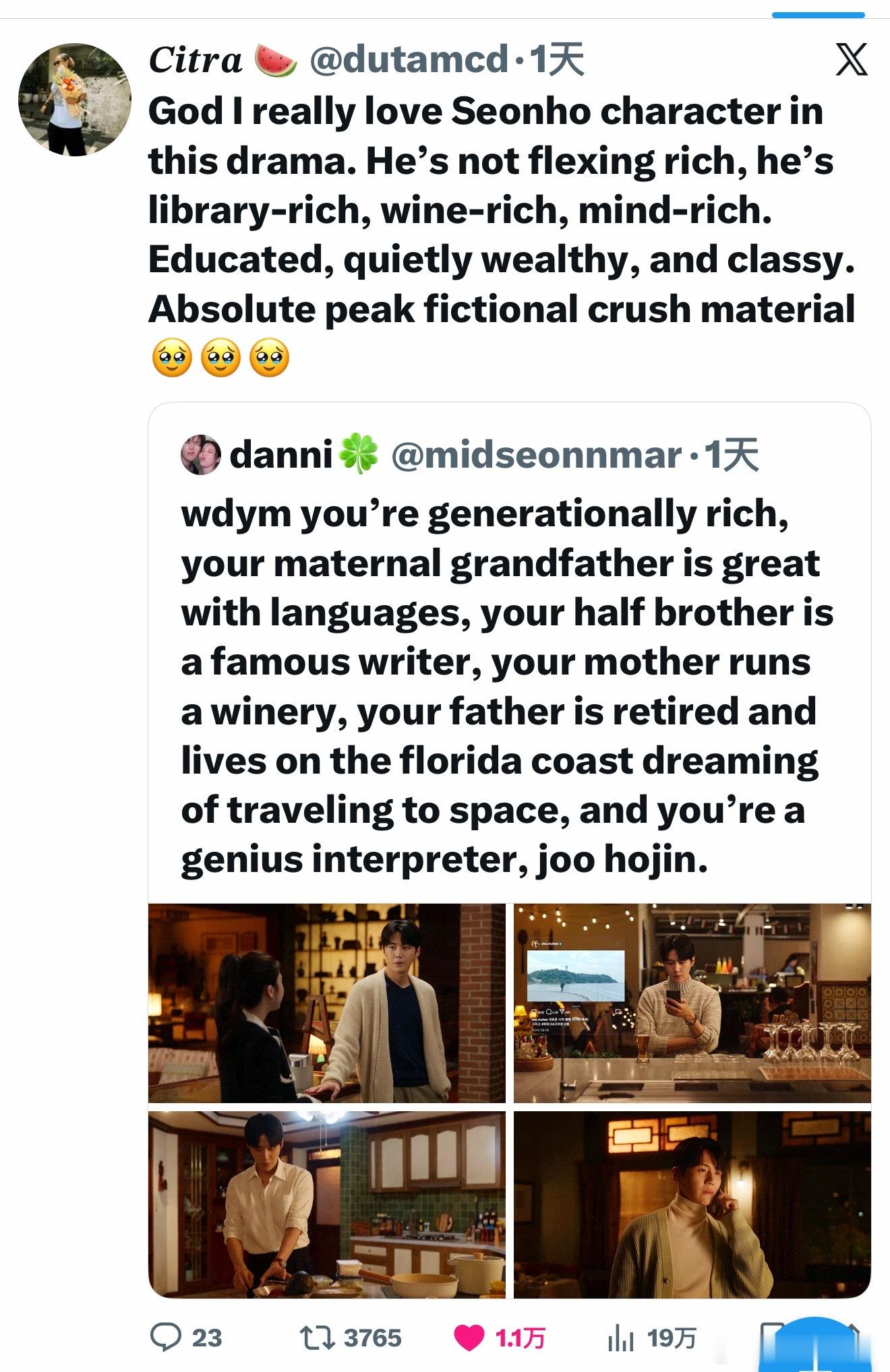
Task: Click the reply comment bubble icon
Action: tap(165, 1337)
